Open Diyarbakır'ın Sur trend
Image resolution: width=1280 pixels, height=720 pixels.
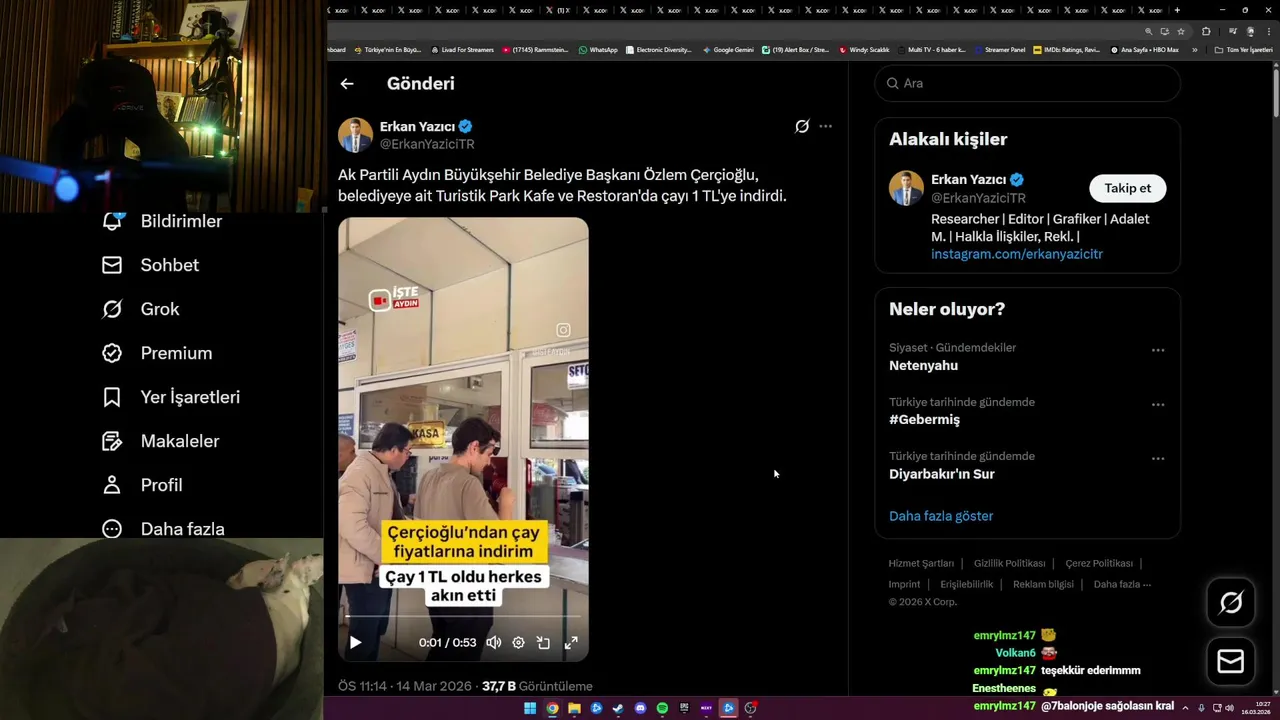pos(942,474)
